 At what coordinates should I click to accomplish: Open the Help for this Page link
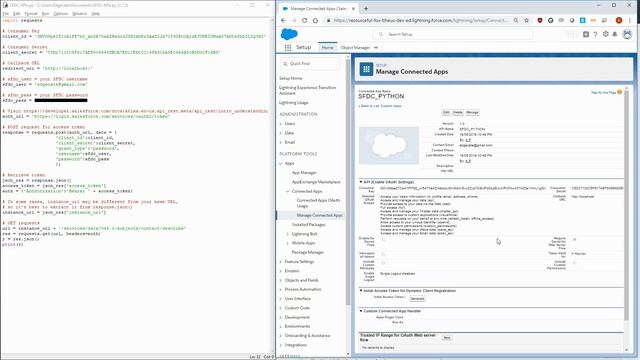click(x=604, y=93)
